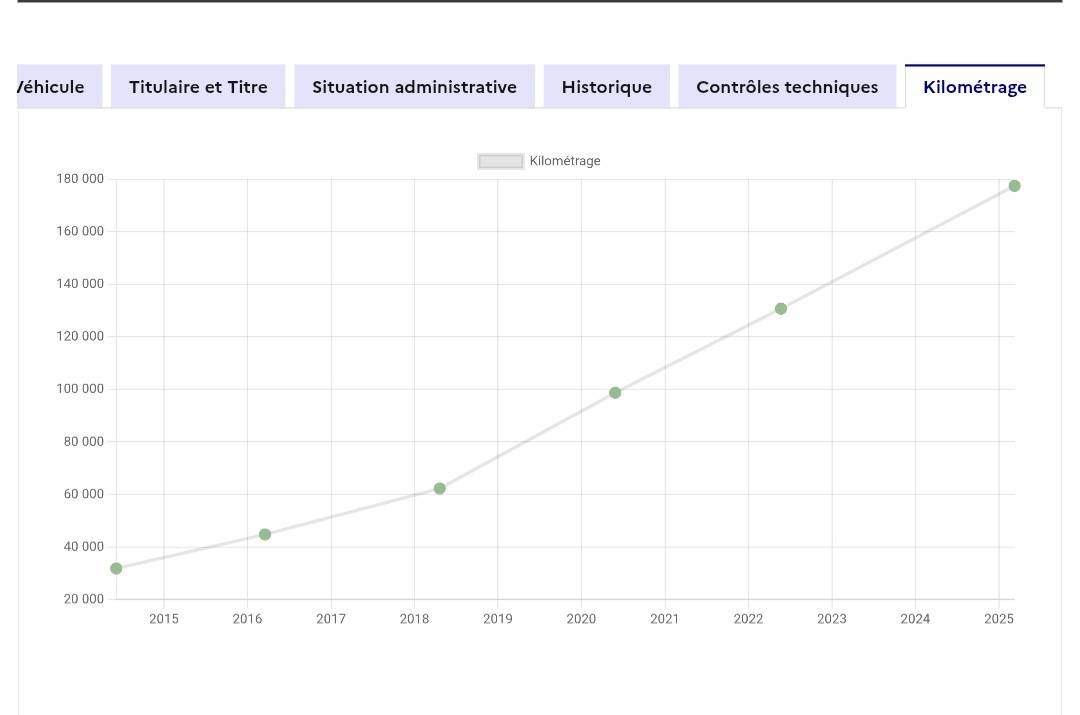Open the Véhicule tab
Screen dimensions: 1080x715
59,87
